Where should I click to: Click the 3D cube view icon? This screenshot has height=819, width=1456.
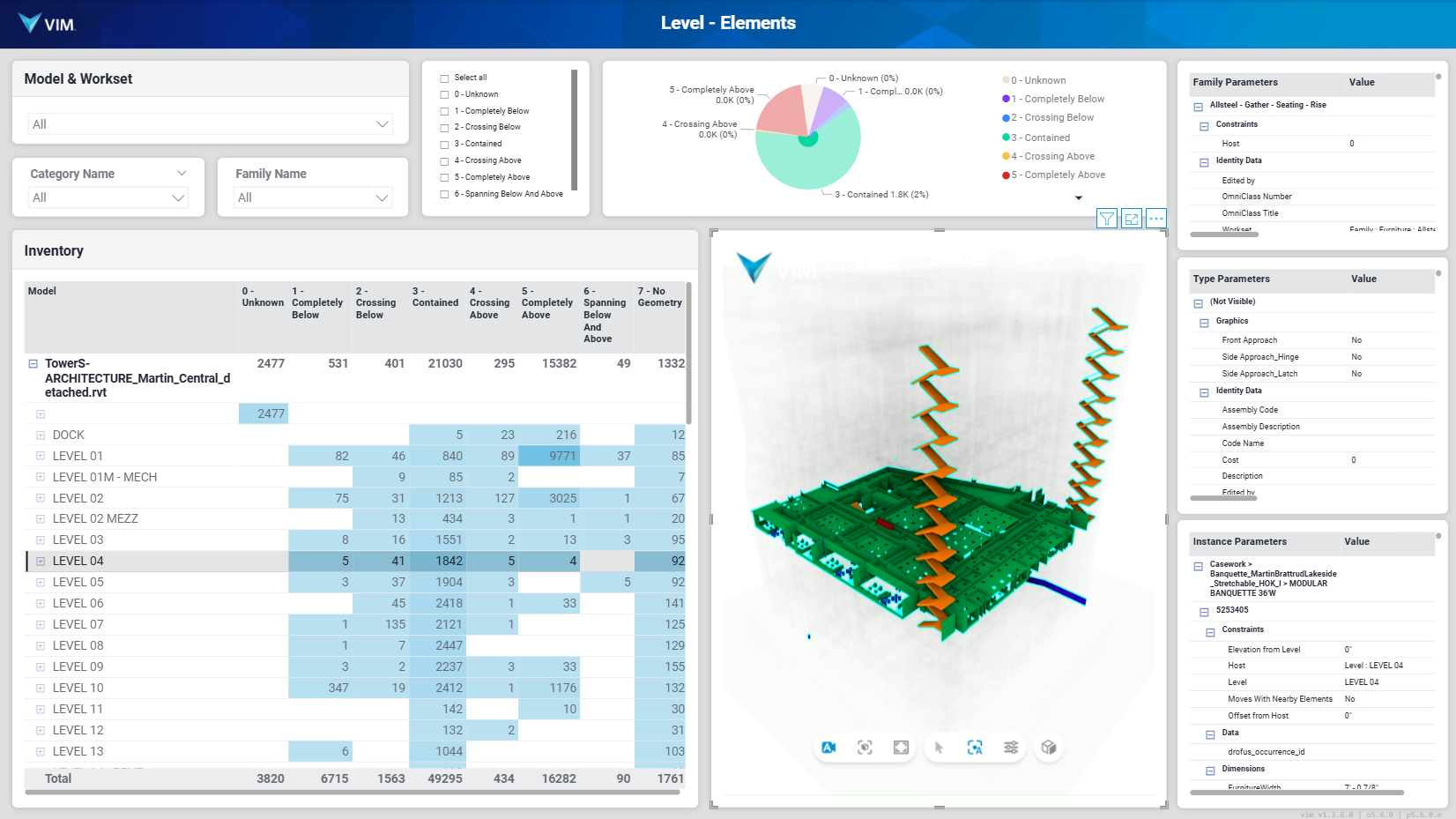coord(1048,748)
